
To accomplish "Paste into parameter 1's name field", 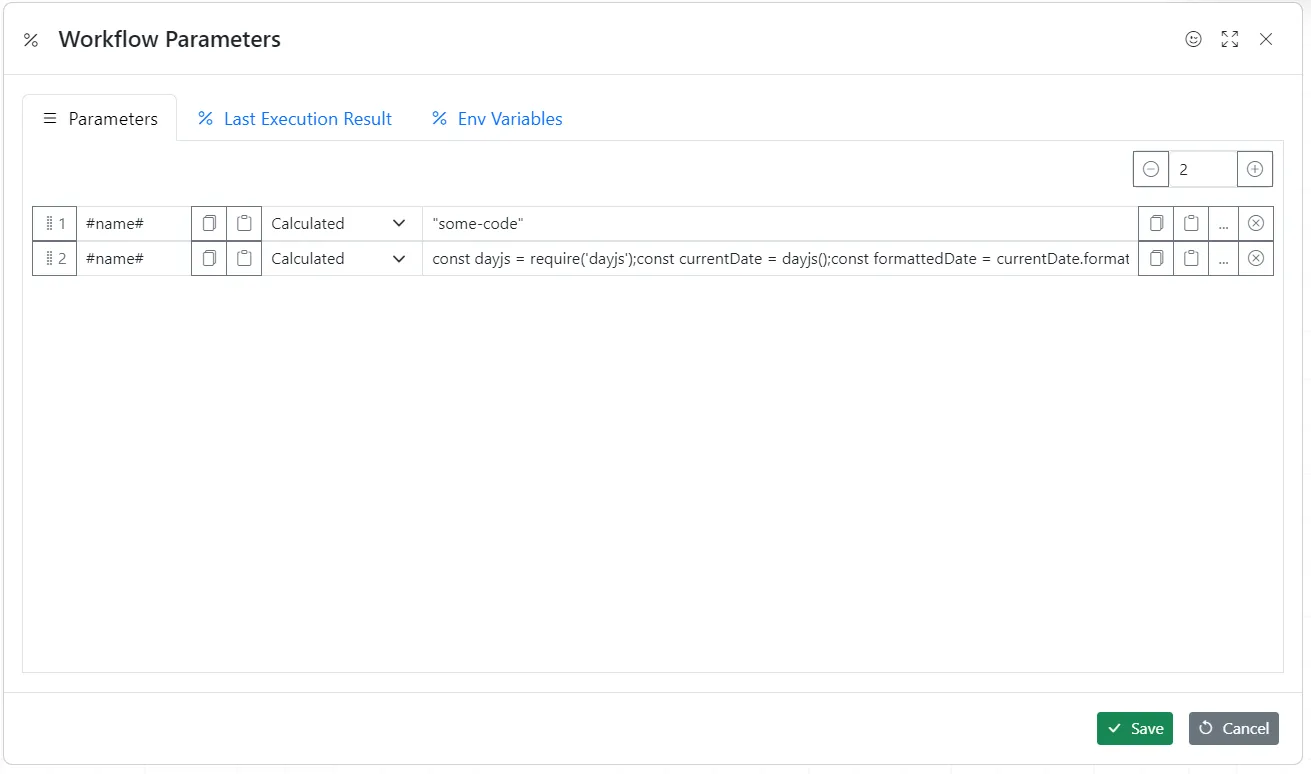I will (245, 223).
